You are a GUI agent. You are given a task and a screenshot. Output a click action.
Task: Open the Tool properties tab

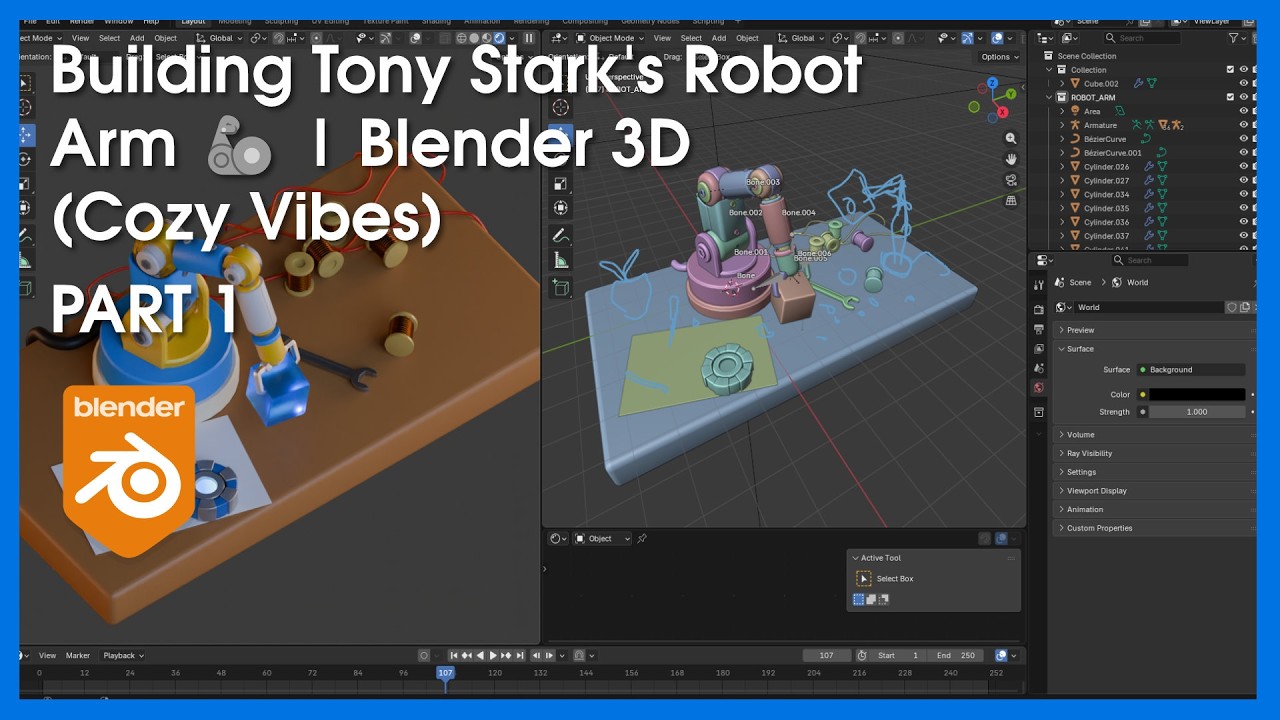click(1039, 285)
